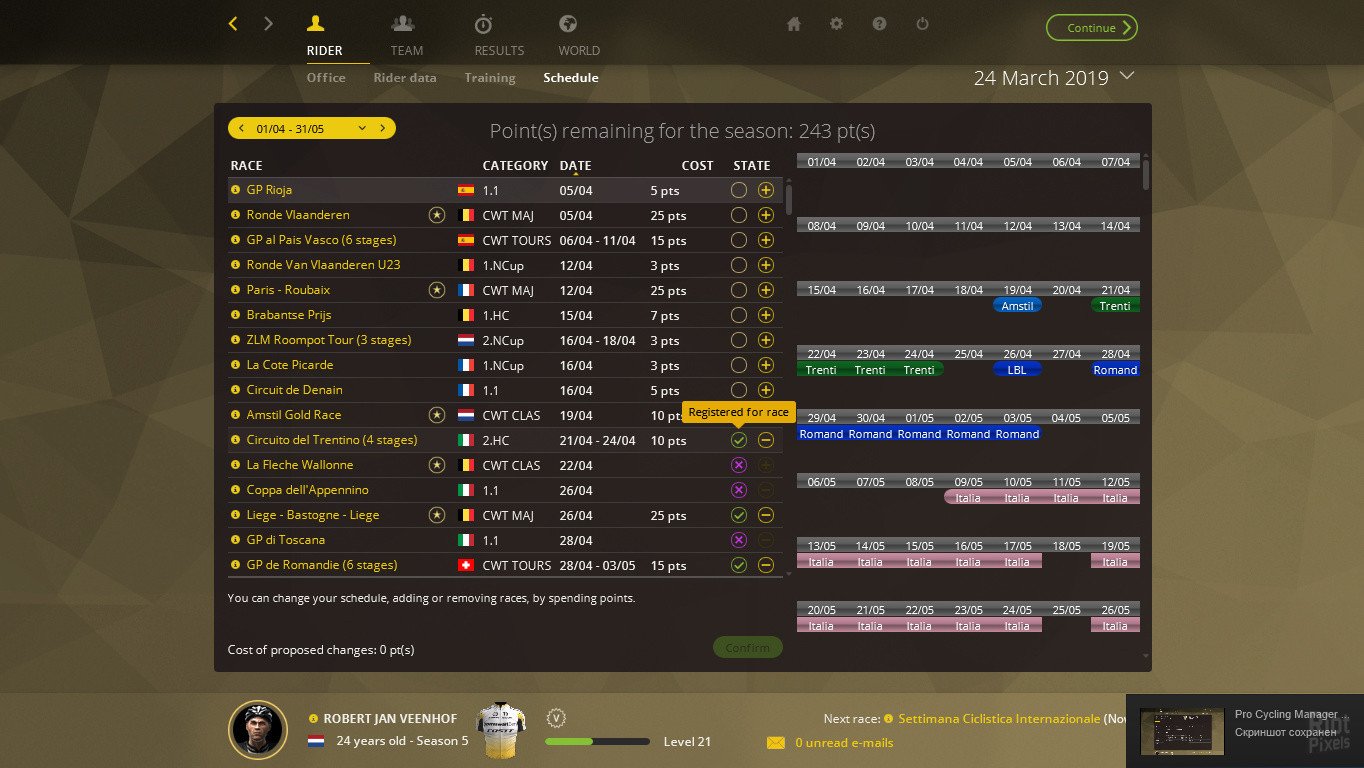This screenshot has height=768, width=1364.
Task: Switch to the Training tab
Action: 489,77
